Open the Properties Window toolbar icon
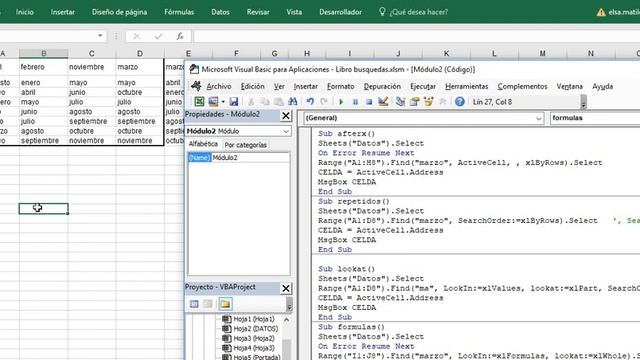Screen dimensions: 640x360 tap(414, 102)
